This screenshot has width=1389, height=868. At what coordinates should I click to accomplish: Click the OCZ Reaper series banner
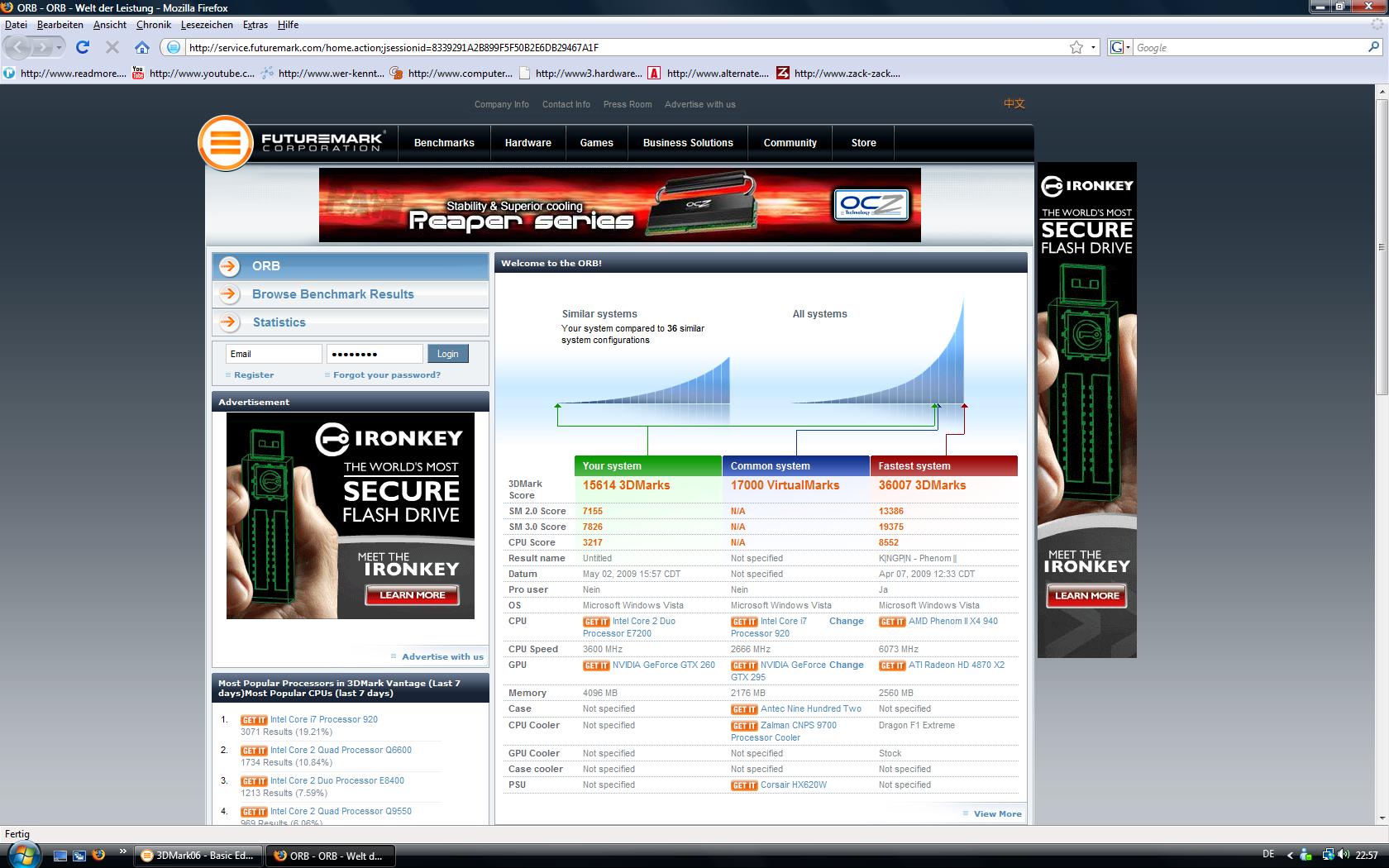(620, 205)
